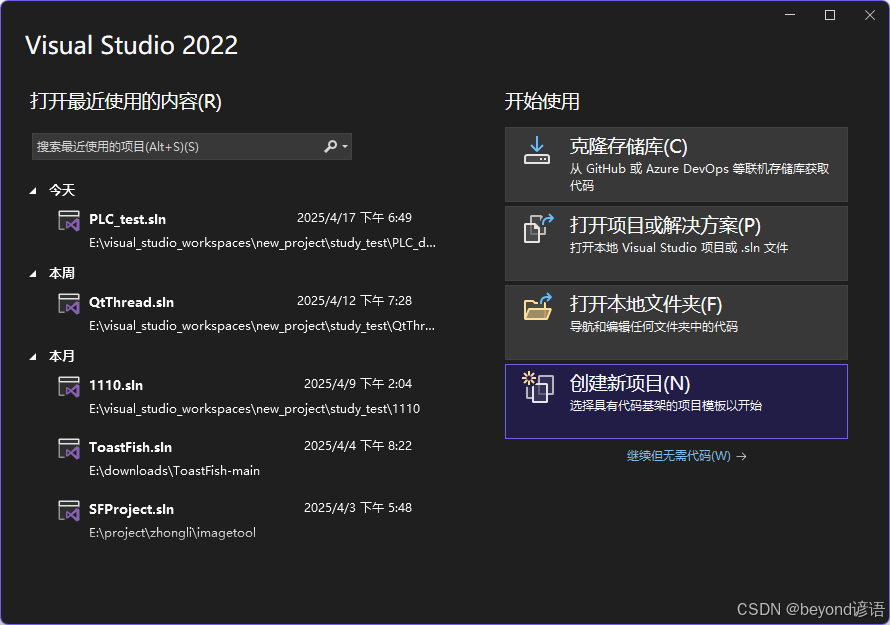This screenshot has height=625, width=890.
Task: Click path E:\downloads\ToastFish-main
Action: click(174, 471)
